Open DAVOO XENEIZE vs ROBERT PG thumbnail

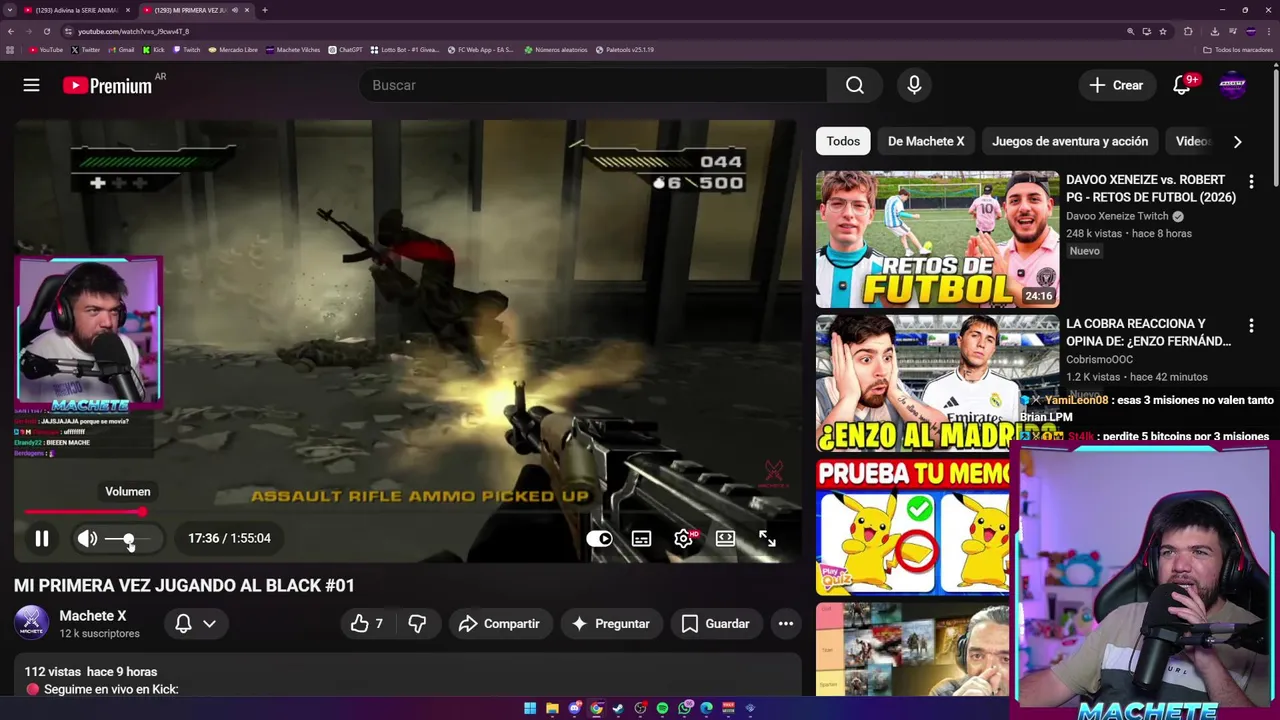pos(937,240)
